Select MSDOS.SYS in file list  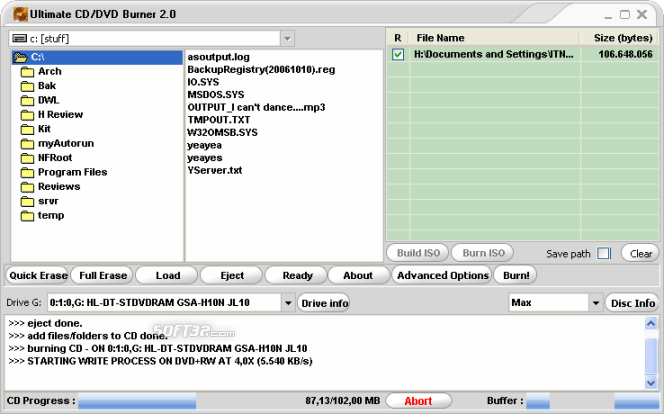click(x=216, y=95)
